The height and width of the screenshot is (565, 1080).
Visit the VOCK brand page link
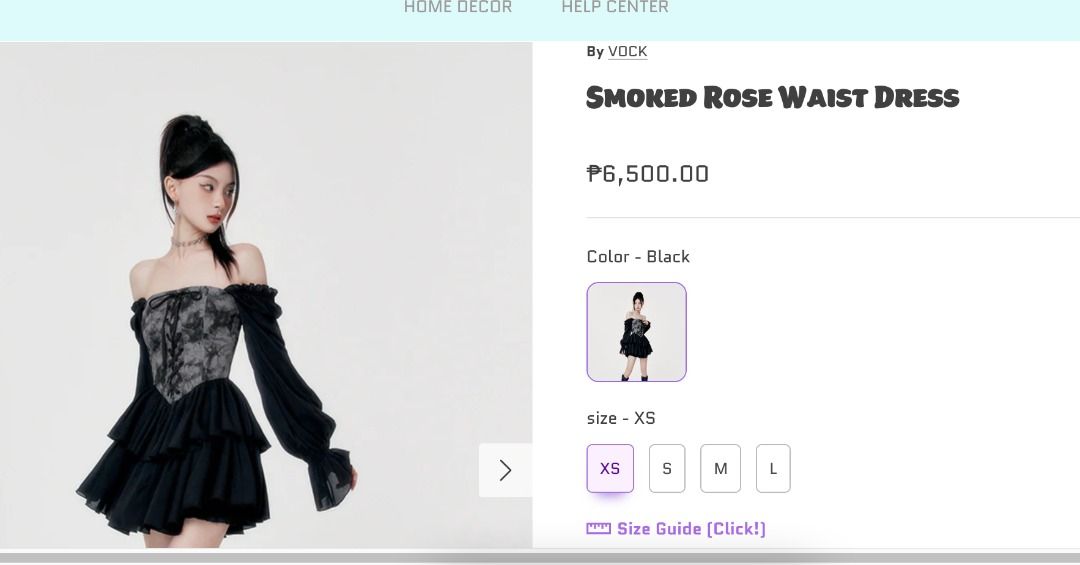point(627,52)
